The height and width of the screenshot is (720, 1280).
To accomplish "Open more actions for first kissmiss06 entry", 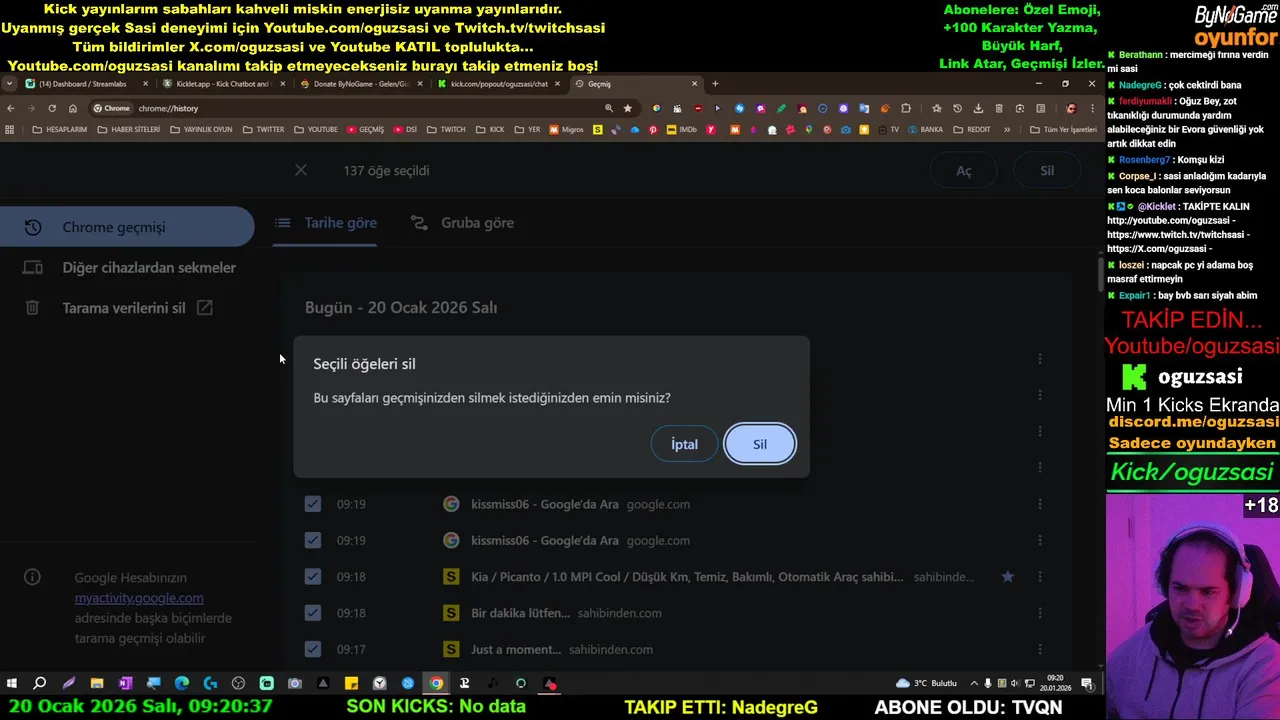I will (x=1040, y=504).
